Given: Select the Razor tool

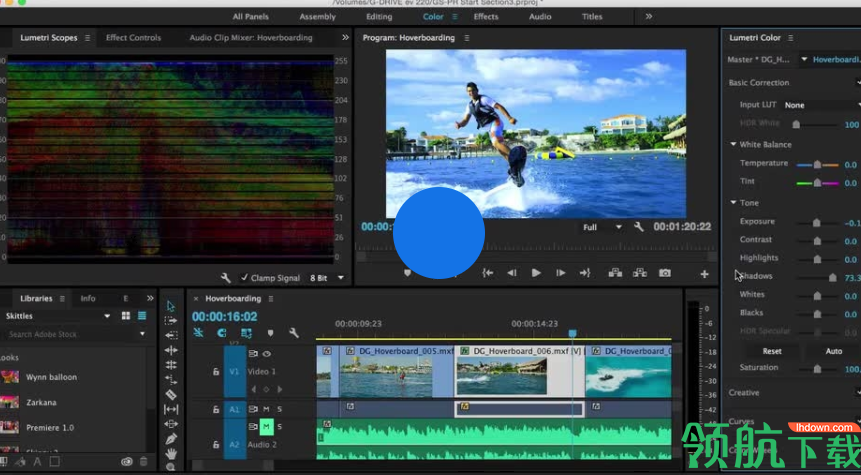Looking at the screenshot, I should (171, 394).
